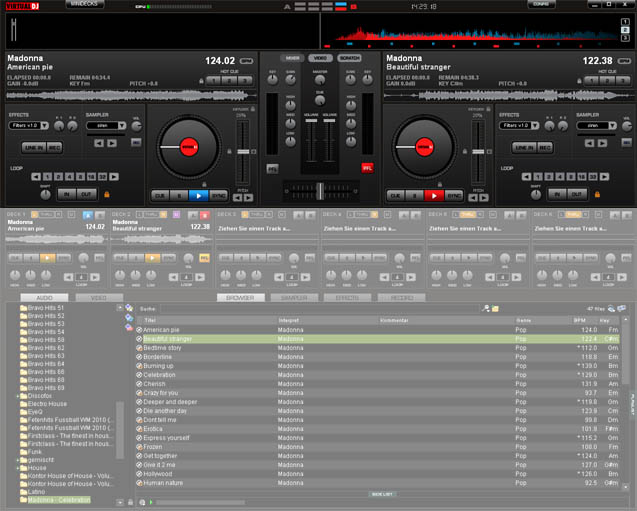637x511 pixels.
Task: Enable PFL for left mixer channel
Action: click(x=273, y=168)
